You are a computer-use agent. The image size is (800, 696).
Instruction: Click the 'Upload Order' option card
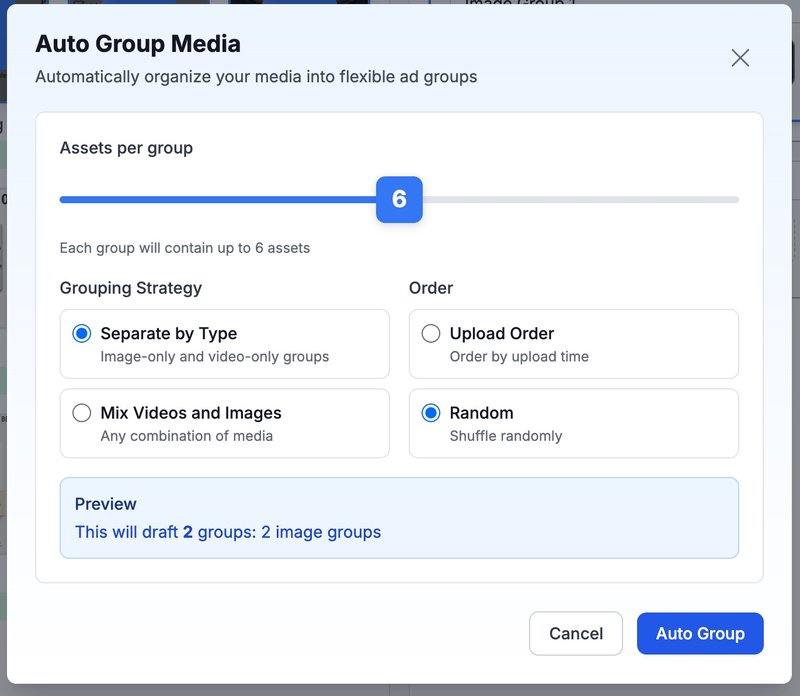point(573,343)
